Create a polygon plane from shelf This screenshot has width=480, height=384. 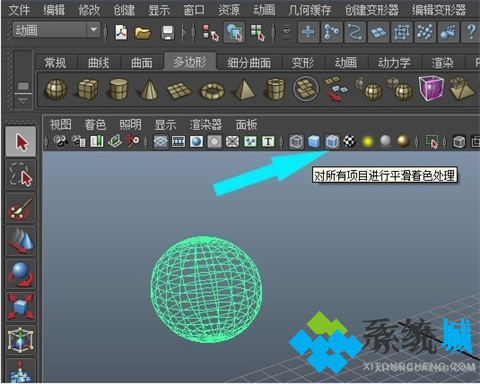coord(179,91)
